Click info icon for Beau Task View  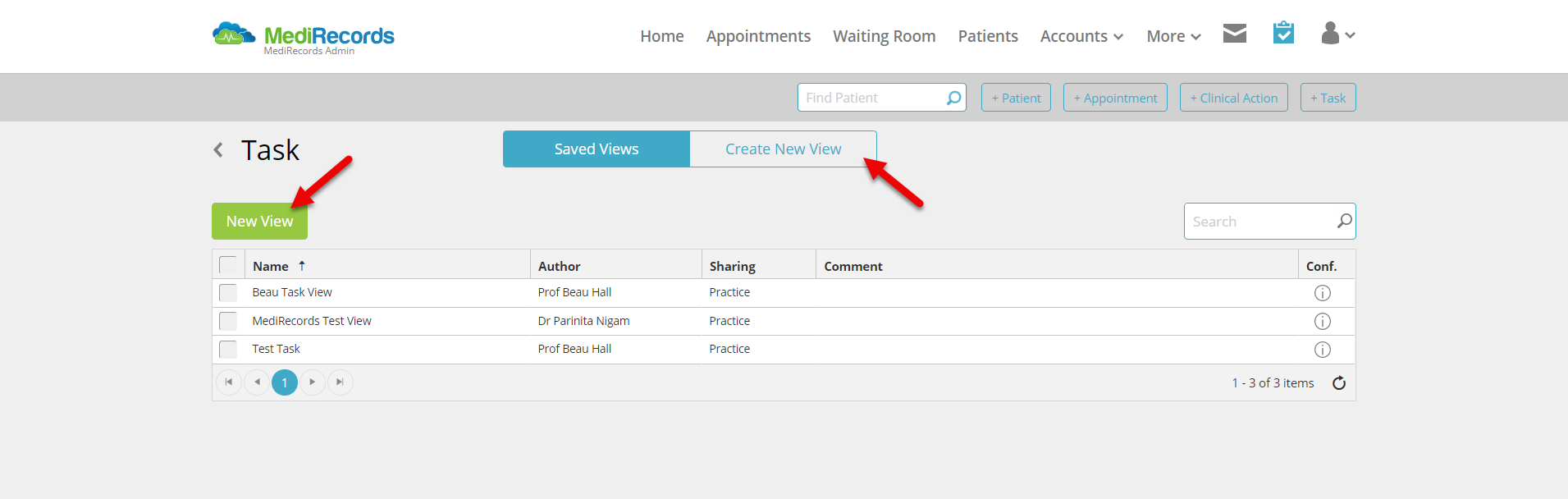(1322, 293)
